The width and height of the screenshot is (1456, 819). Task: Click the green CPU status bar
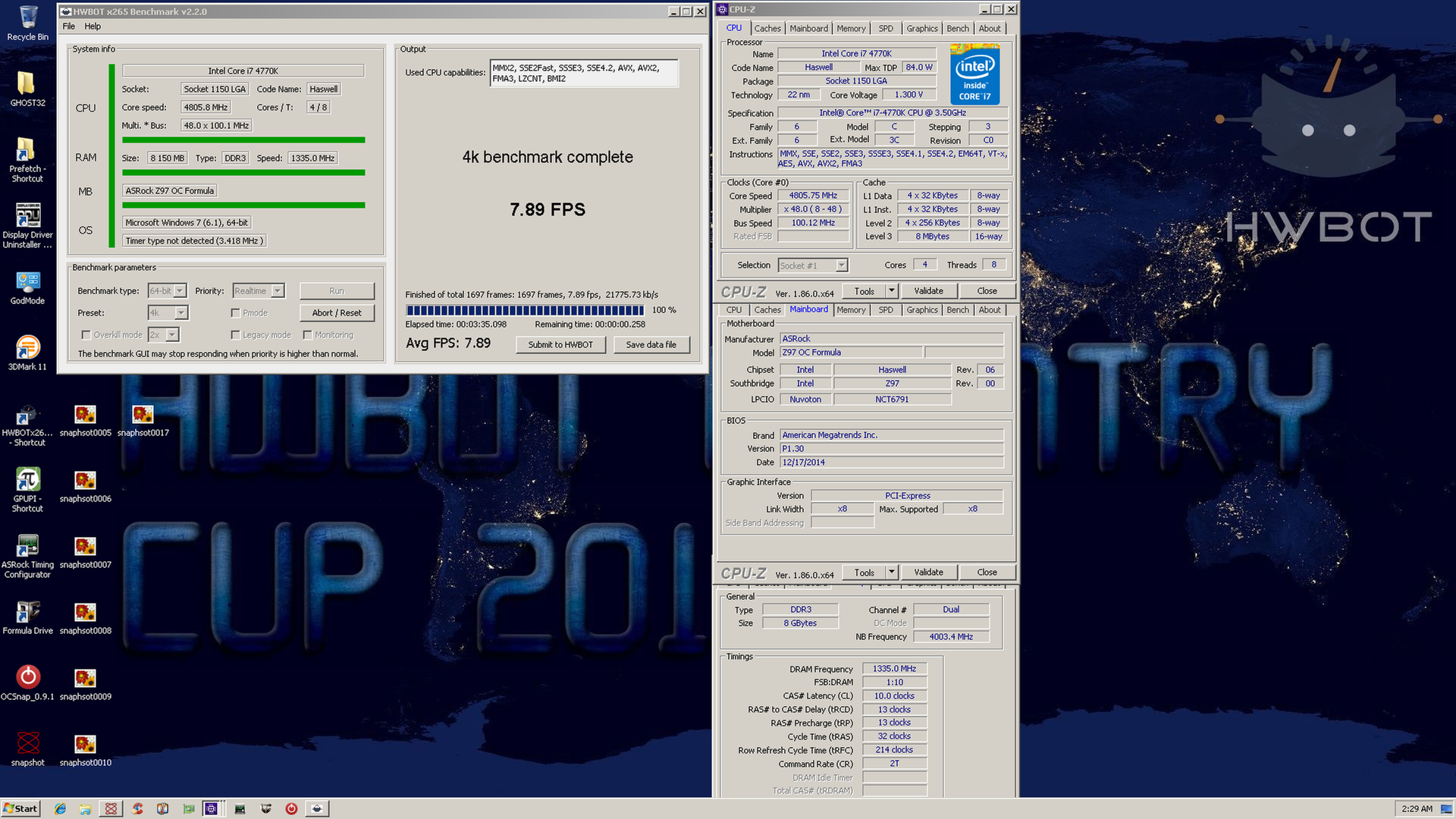tap(243, 140)
